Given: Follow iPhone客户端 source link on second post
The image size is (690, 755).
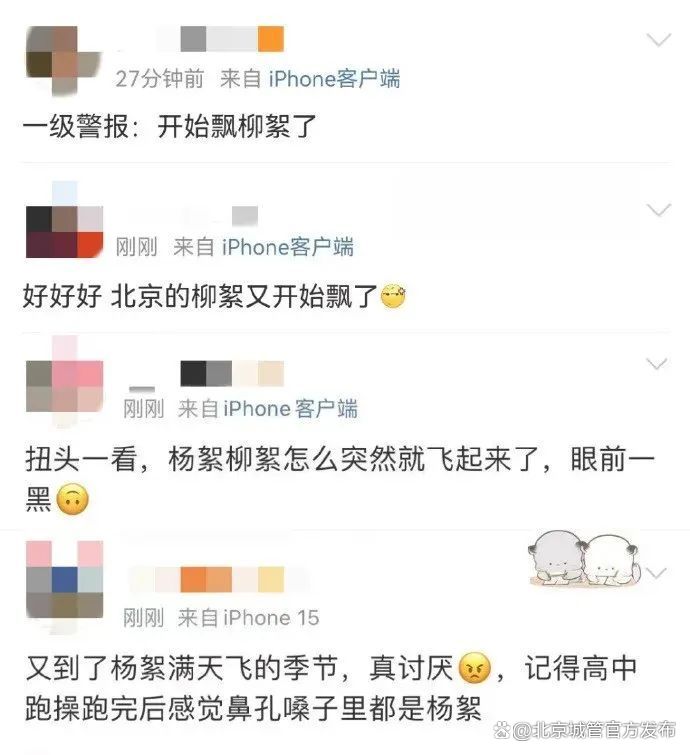Looking at the screenshot, I should [288, 247].
